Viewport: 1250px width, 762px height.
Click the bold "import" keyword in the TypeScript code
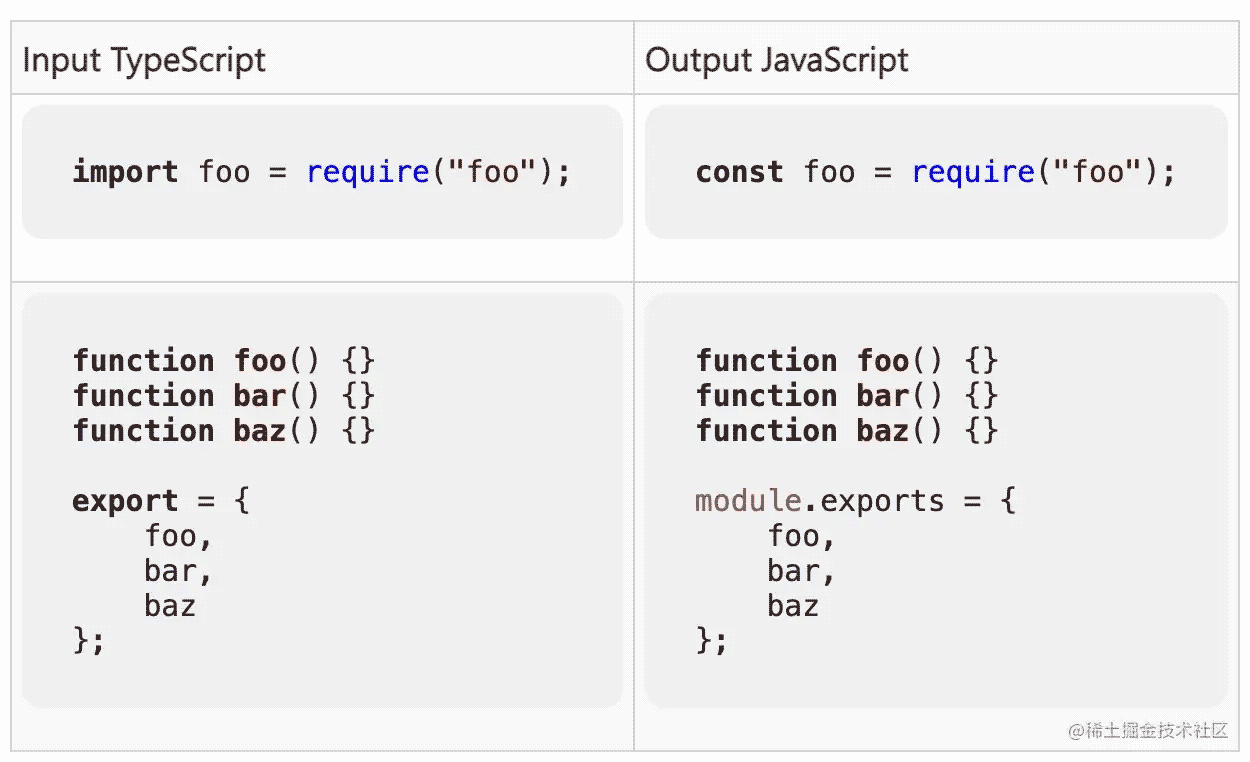pos(125,172)
